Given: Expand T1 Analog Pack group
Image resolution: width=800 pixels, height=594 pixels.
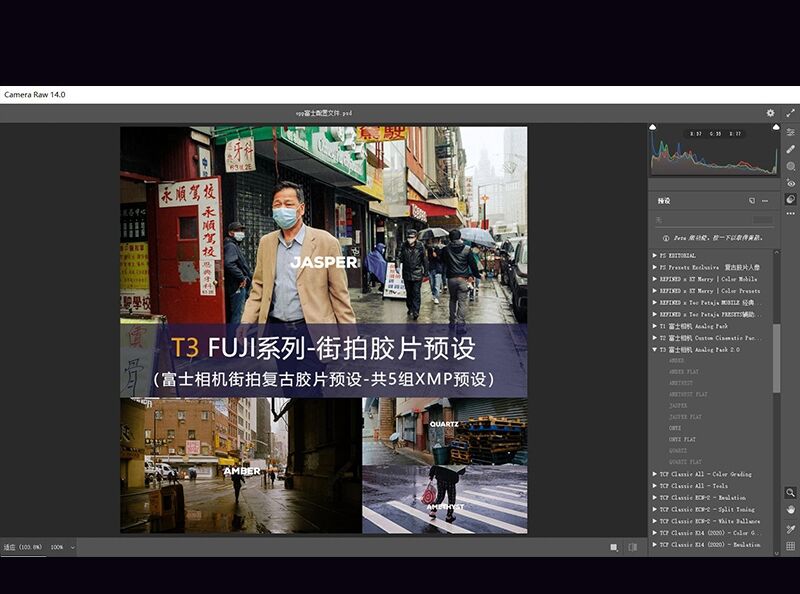Looking at the screenshot, I should click(655, 326).
